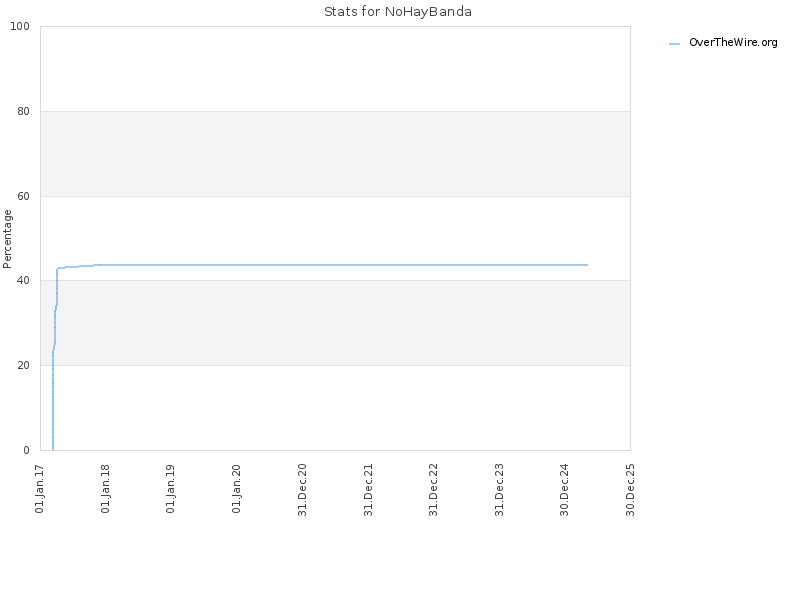Select the 31.Dec.21 date label

tap(368, 490)
